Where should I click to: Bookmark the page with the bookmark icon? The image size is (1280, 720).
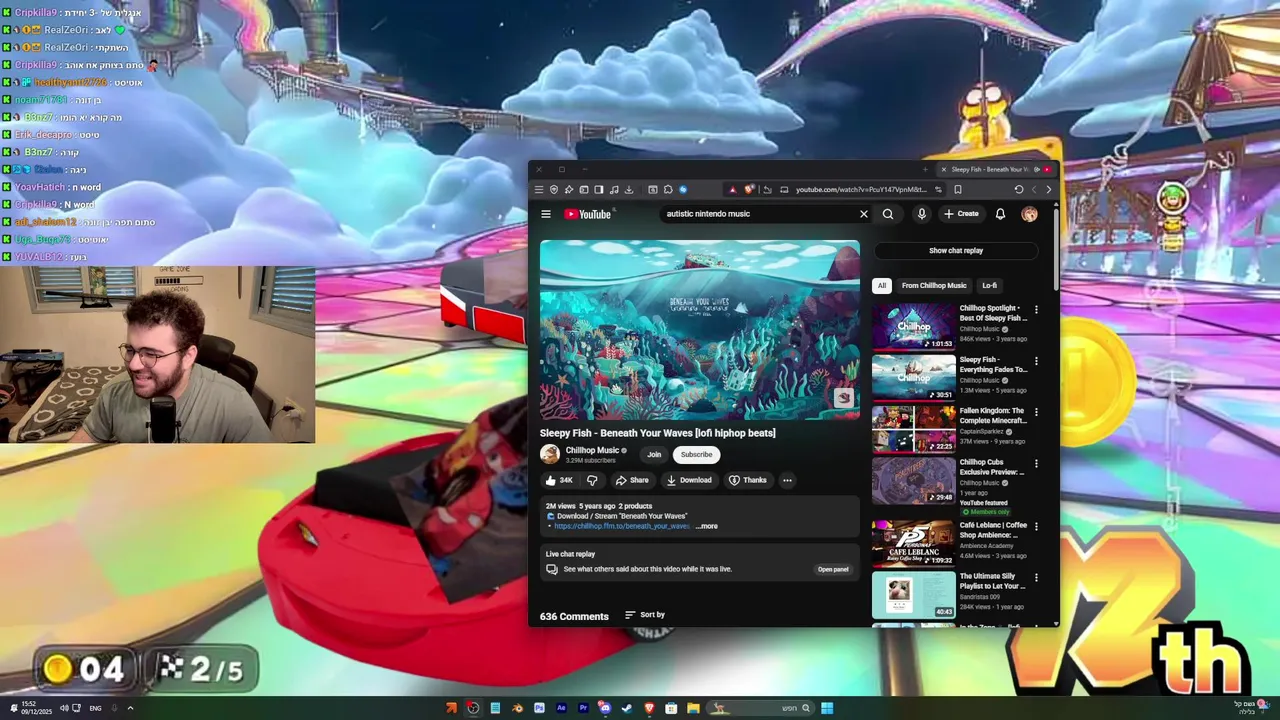coord(958,189)
